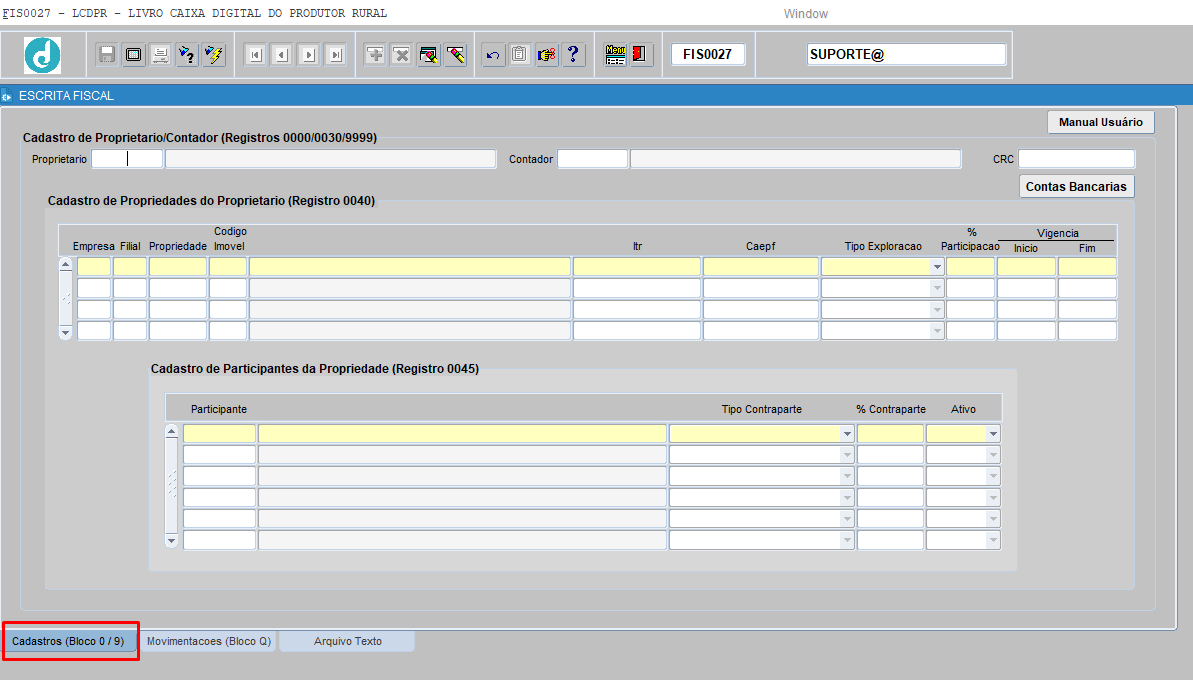Viewport: 1193px width, 680px height.
Task: Click highlighted Propriedade cell
Action: click(178, 267)
